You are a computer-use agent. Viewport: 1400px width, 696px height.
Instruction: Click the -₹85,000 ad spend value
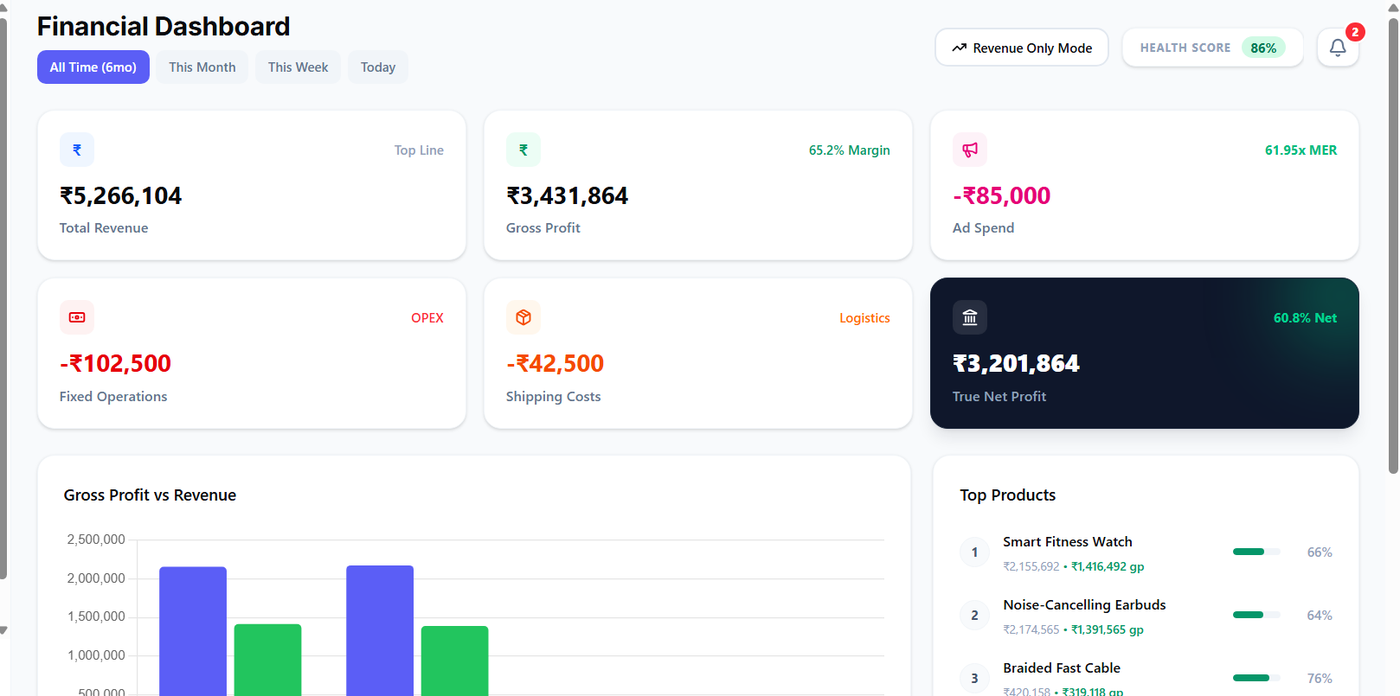tap(1002, 195)
